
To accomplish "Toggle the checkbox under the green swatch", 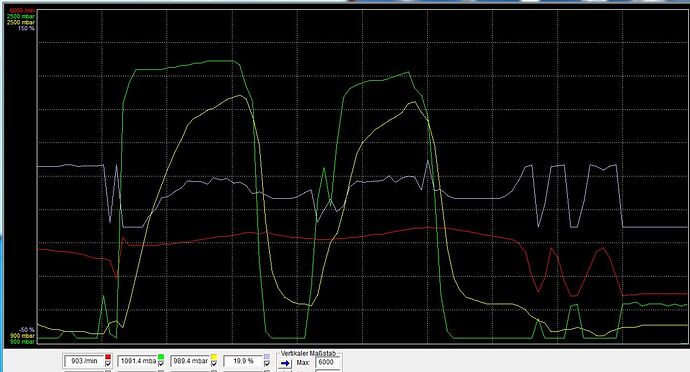I will click(161, 364).
